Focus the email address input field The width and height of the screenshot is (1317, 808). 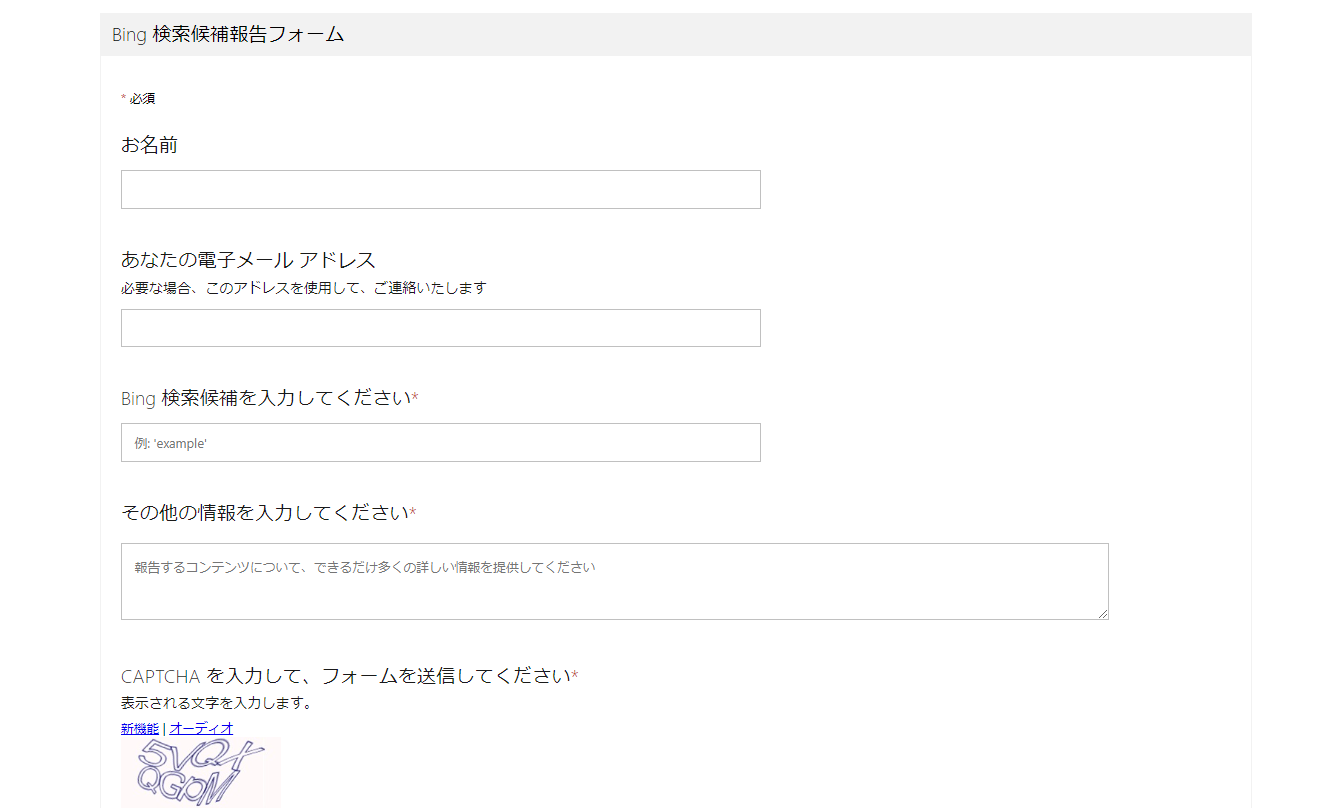click(x=440, y=328)
